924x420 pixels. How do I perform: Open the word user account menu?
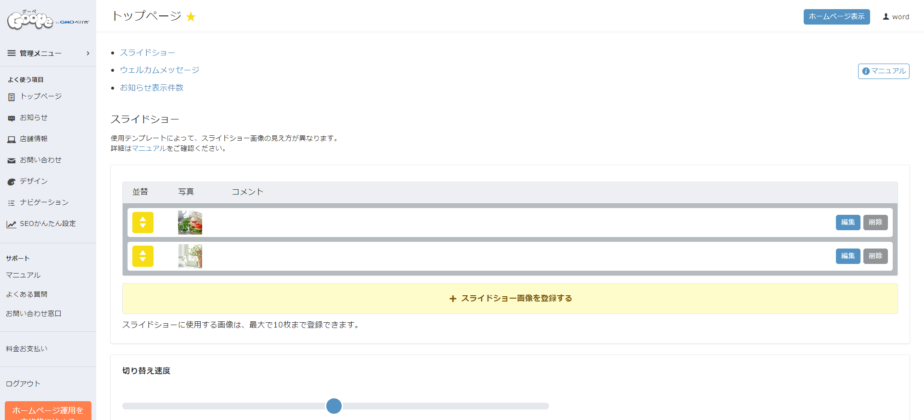895,17
